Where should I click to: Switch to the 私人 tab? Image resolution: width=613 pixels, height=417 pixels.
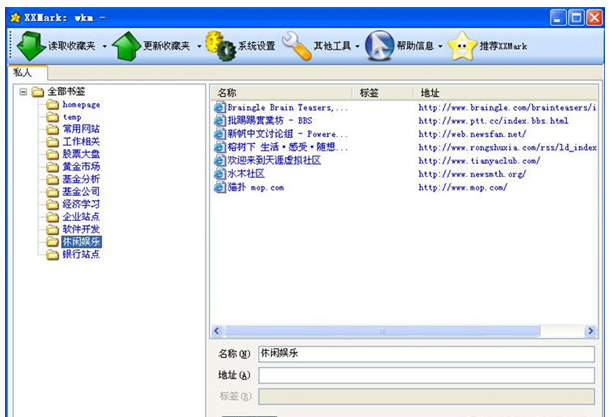click(x=23, y=73)
